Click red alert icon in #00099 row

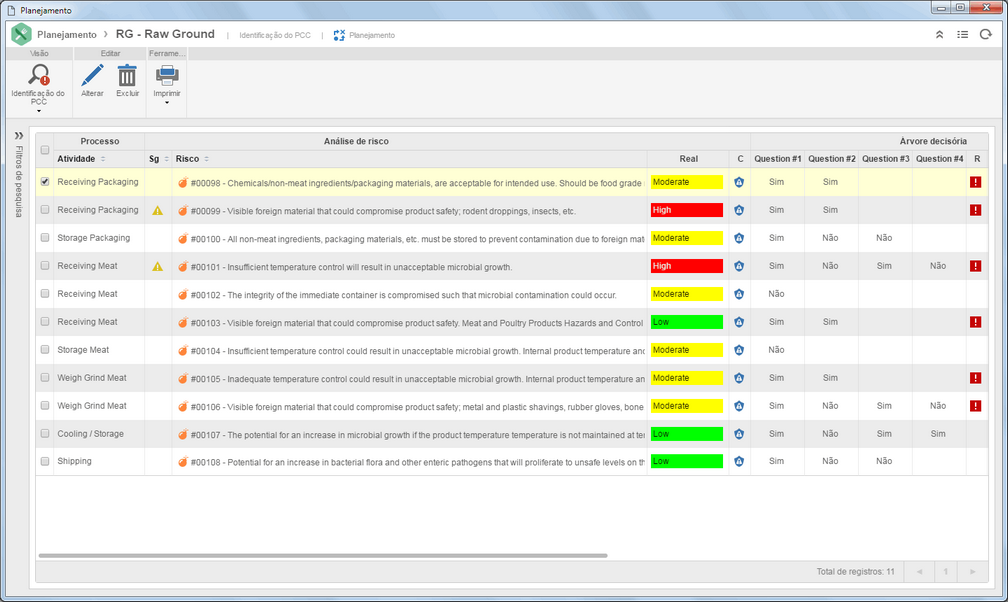pos(976,210)
